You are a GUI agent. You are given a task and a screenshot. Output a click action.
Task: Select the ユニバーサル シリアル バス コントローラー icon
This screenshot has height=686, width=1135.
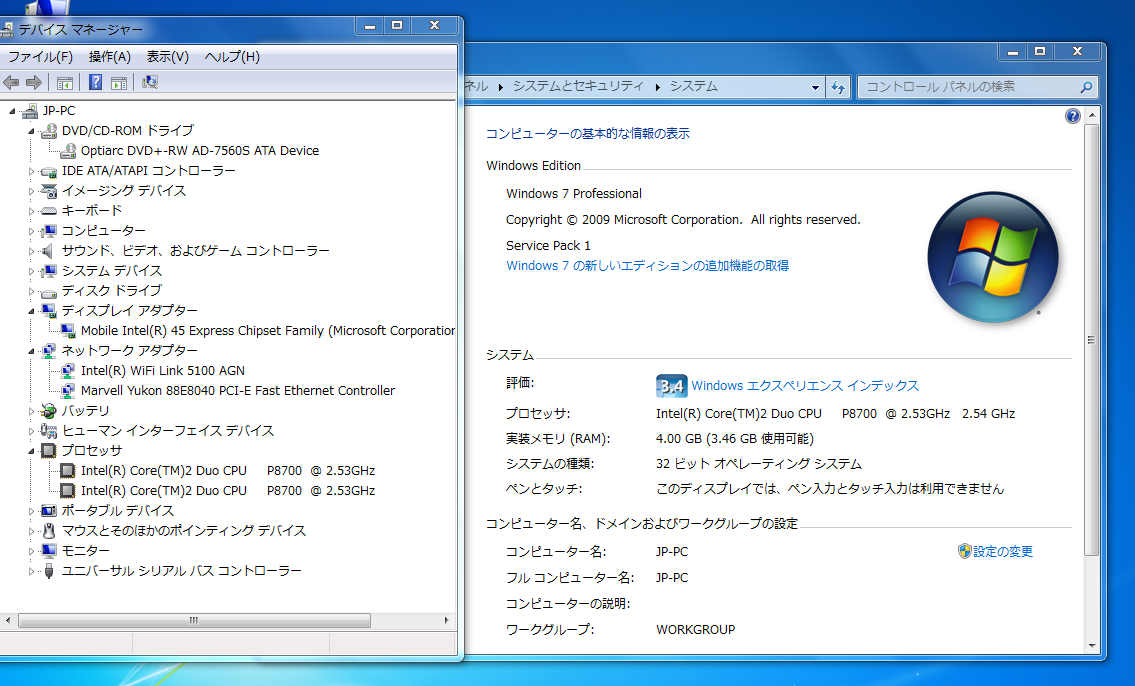click(48, 571)
